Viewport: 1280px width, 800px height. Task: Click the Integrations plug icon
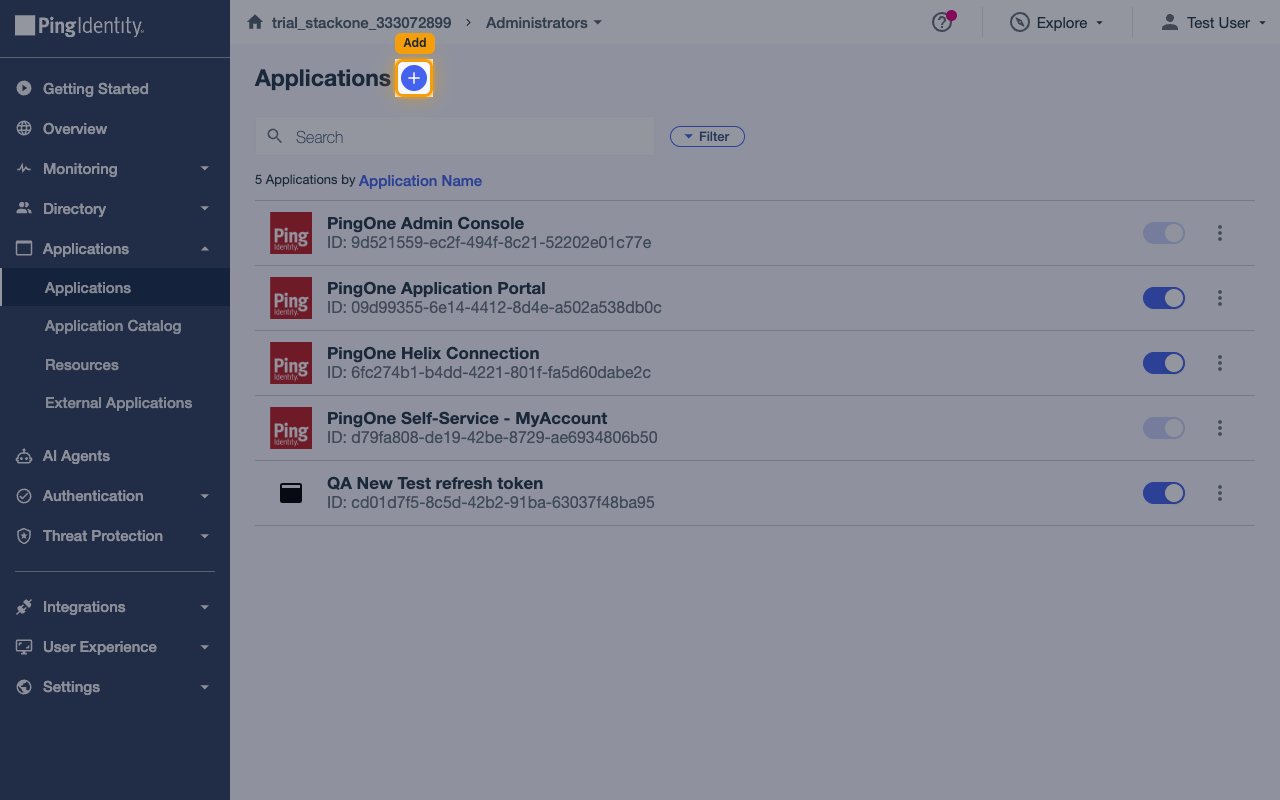[x=24, y=607]
